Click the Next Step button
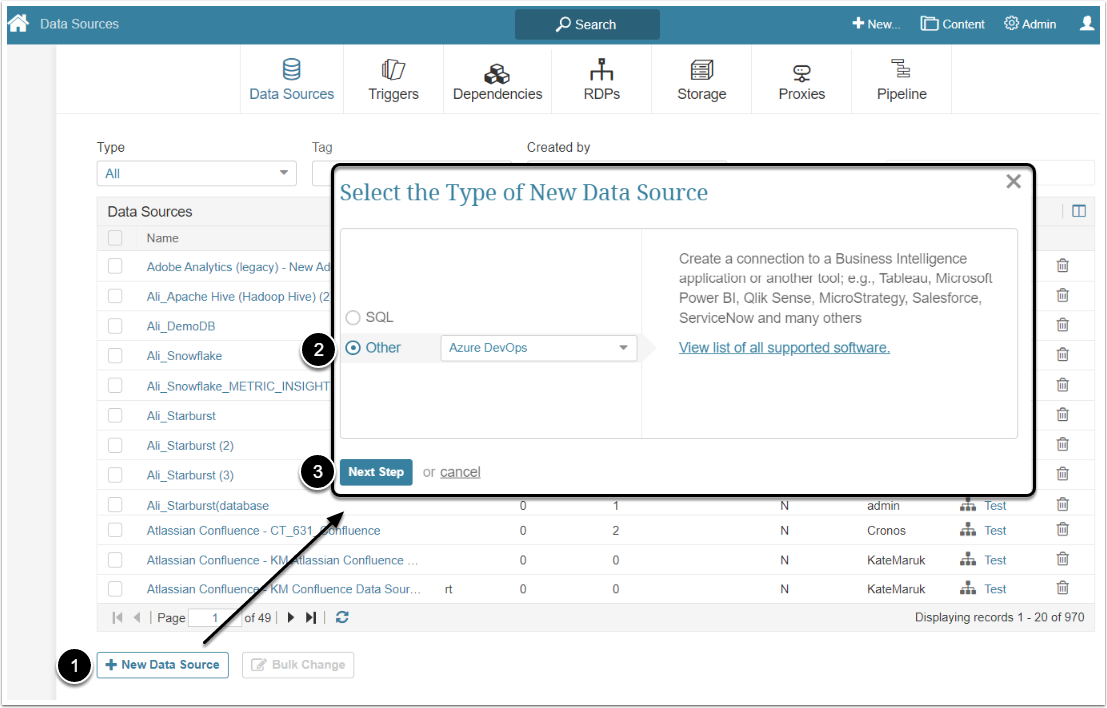This screenshot has width=1107, height=708. [376, 472]
